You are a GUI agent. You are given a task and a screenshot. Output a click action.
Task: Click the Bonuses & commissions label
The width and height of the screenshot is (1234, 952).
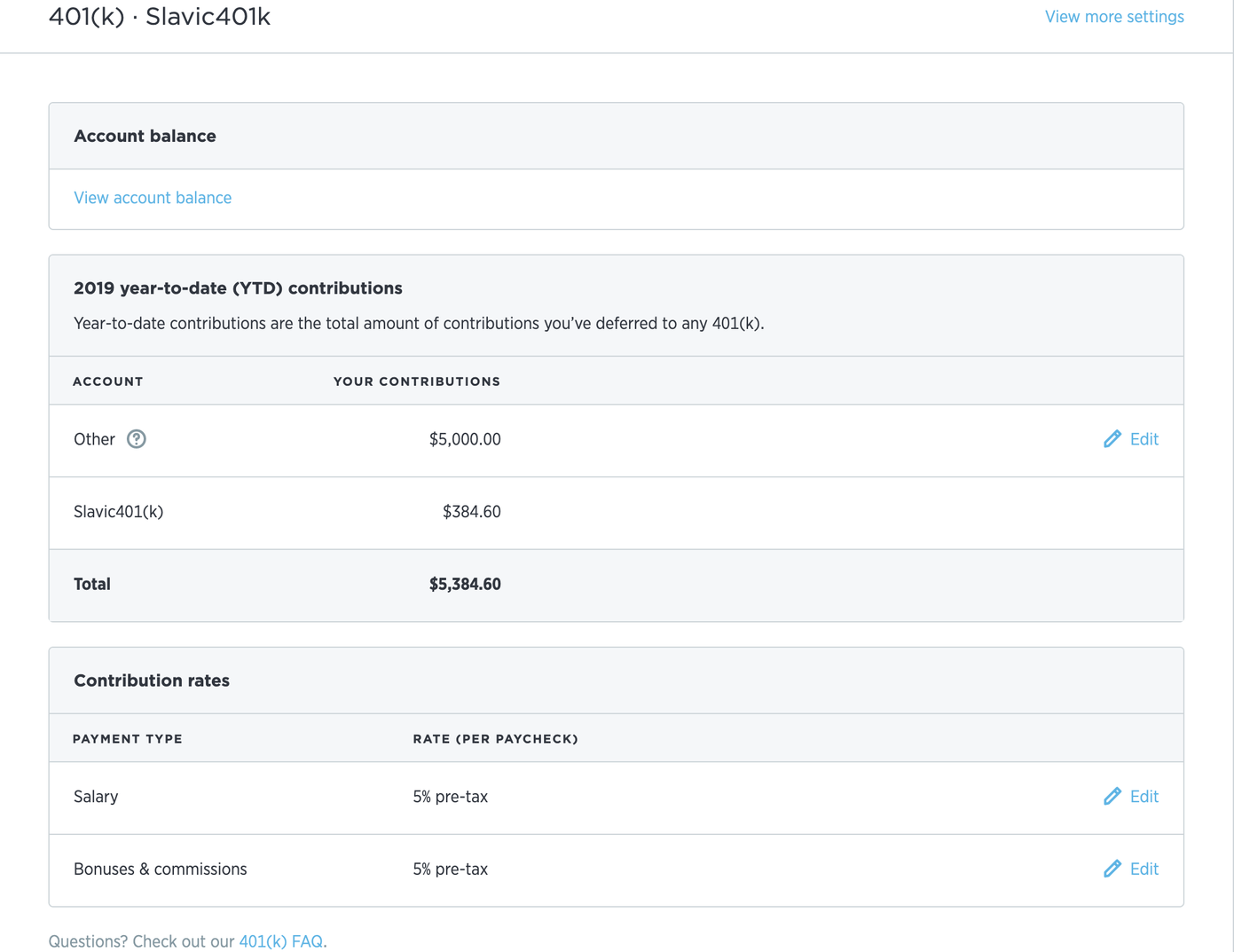coord(161,869)
